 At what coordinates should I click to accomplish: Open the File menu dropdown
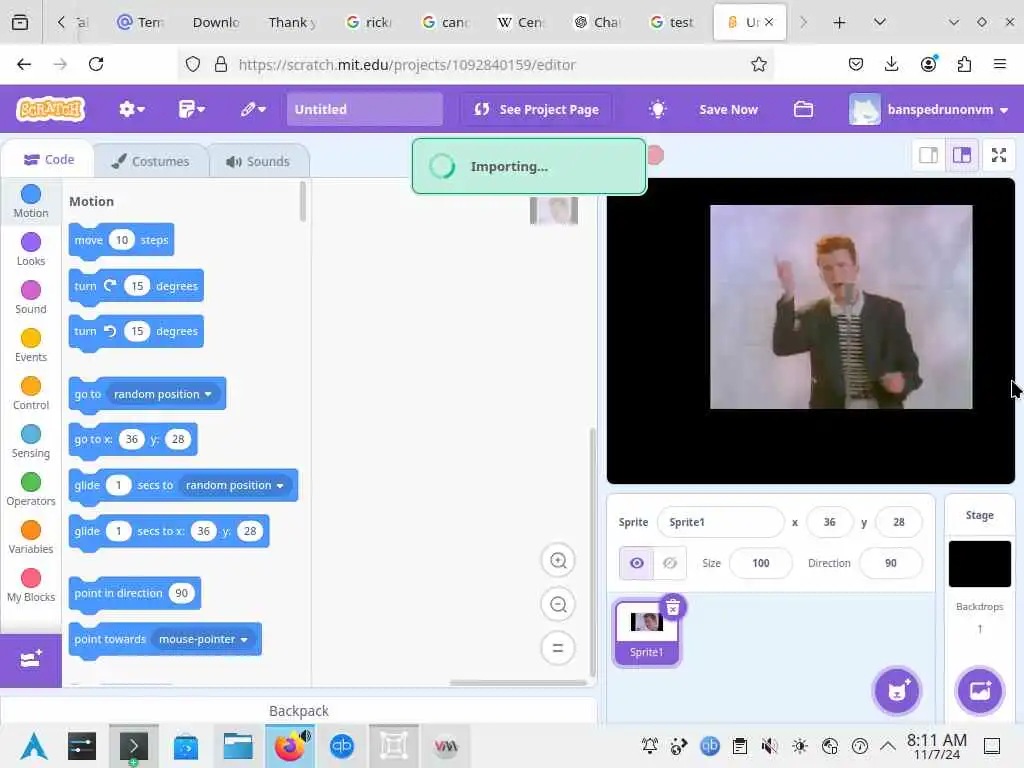pyautogui.click(x=191, y=109)
